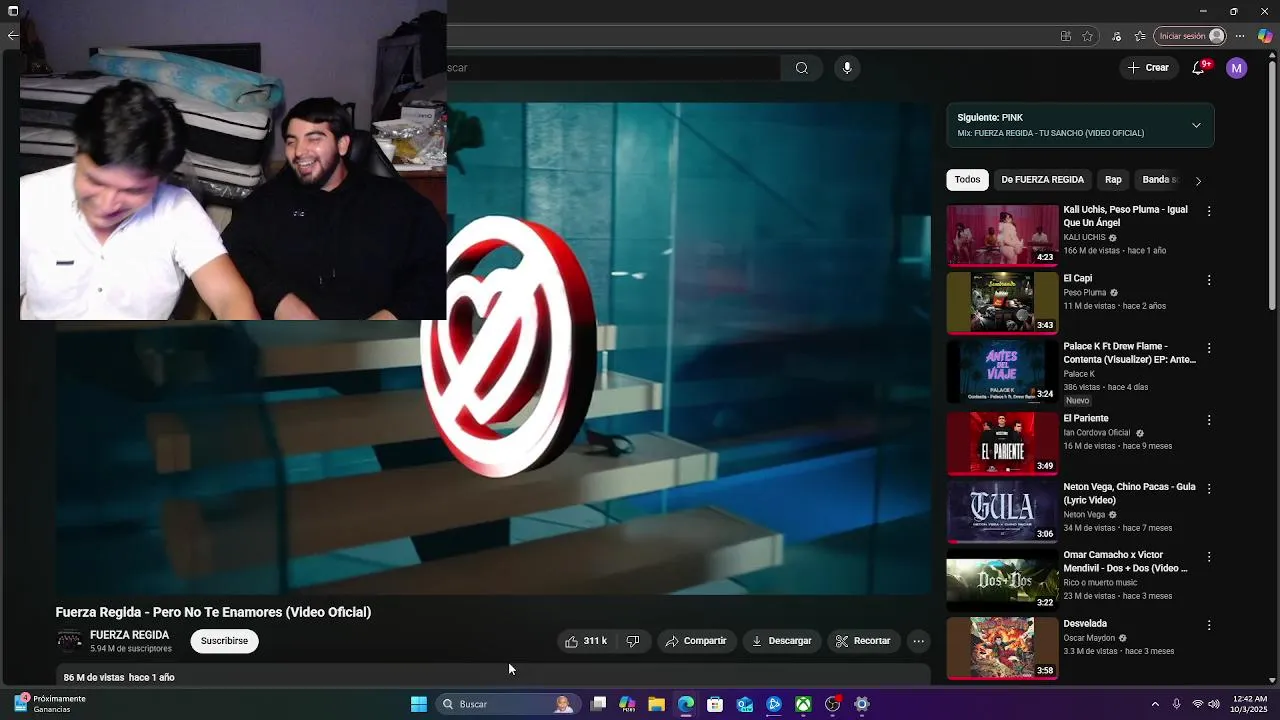Select De FUERZA REGIDA filter chip
This screenshot has height=720, width=1280.
1042,180
